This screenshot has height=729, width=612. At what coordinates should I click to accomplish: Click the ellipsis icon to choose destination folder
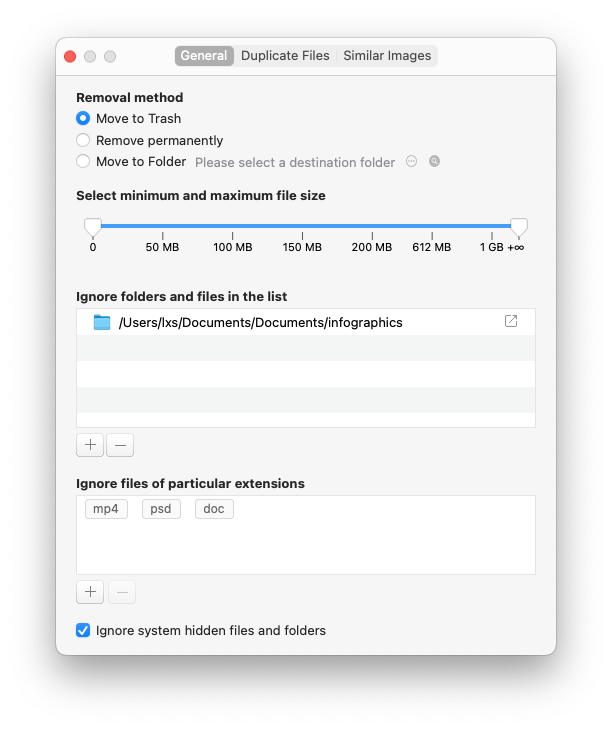point(411,161)
